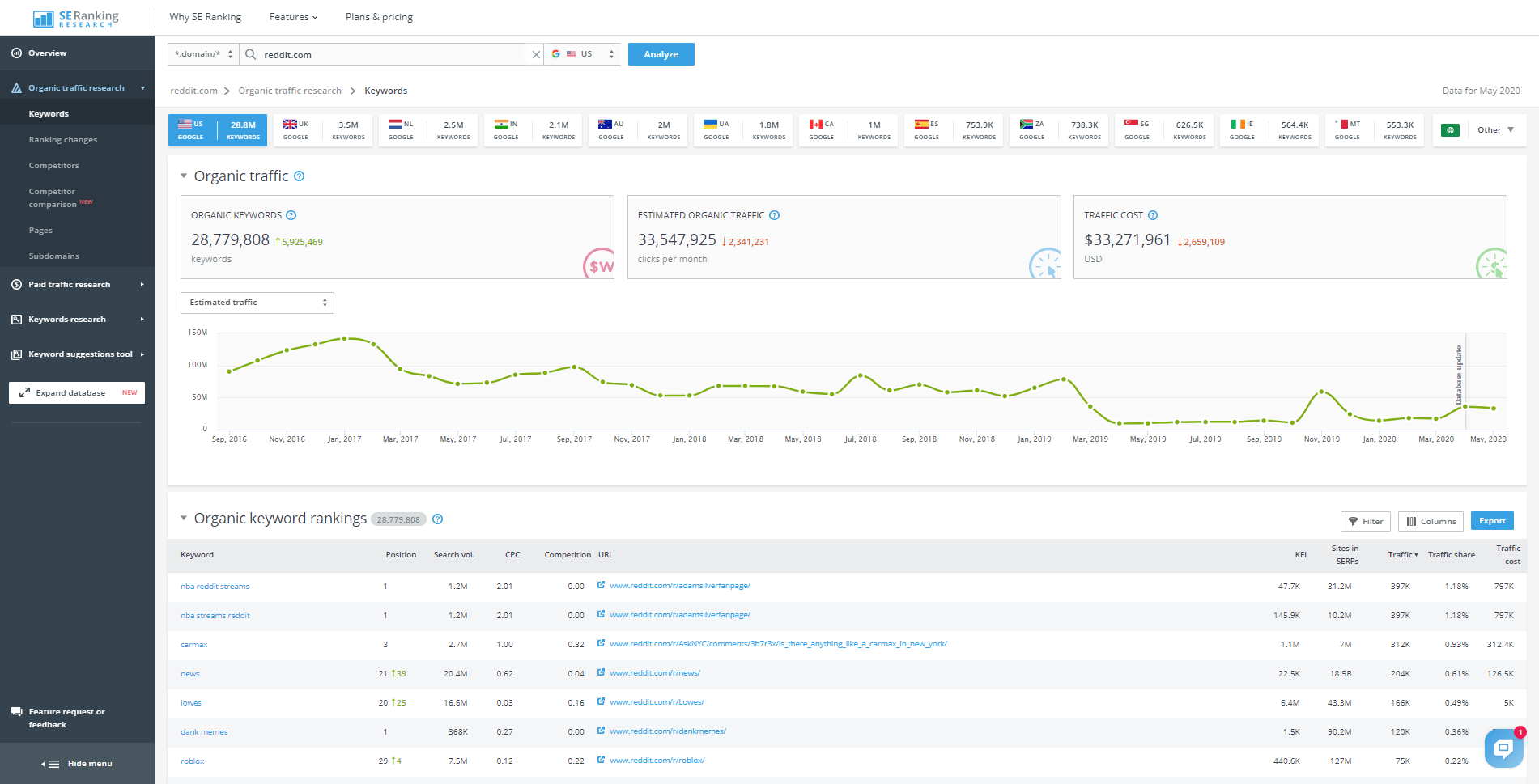The image size is (1539, 784).
Task: Open the Other countries dropdown
Action: tap(1494, 130)
